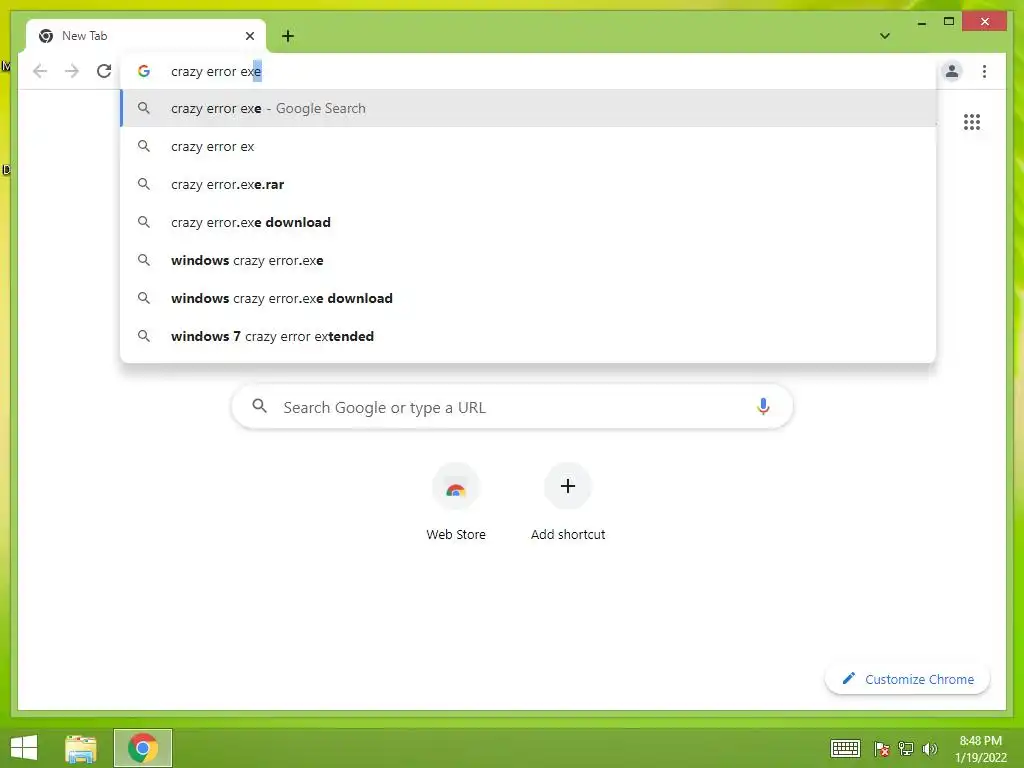Click the Google G icon in address bar
The width and height of the screenshot is (1024, 768).
[144, 71]
